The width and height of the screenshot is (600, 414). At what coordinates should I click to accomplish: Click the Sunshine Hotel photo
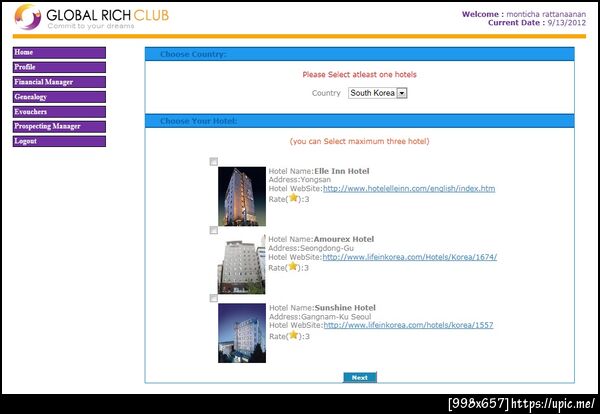tap(242, 333)
